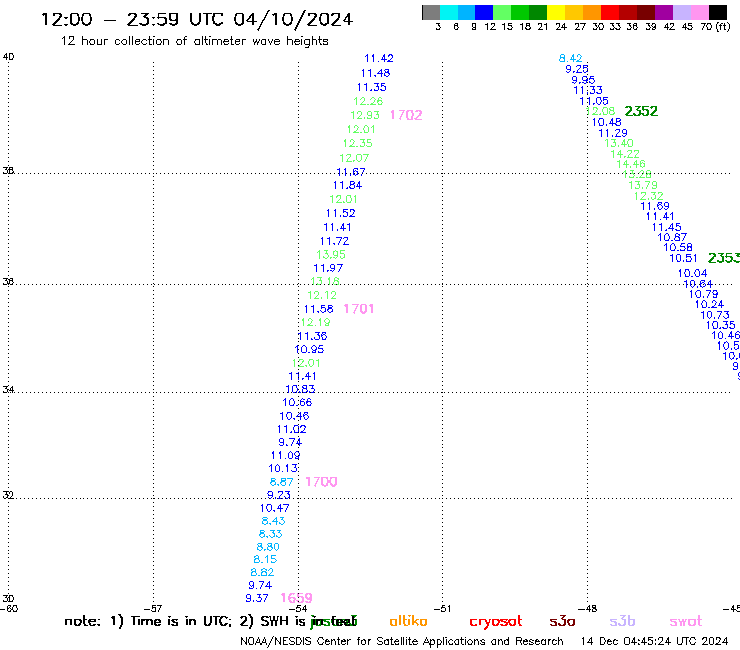Screen dimensions: 740x650
Task: Click wave height value 11.48
Action: pos(375,73)
